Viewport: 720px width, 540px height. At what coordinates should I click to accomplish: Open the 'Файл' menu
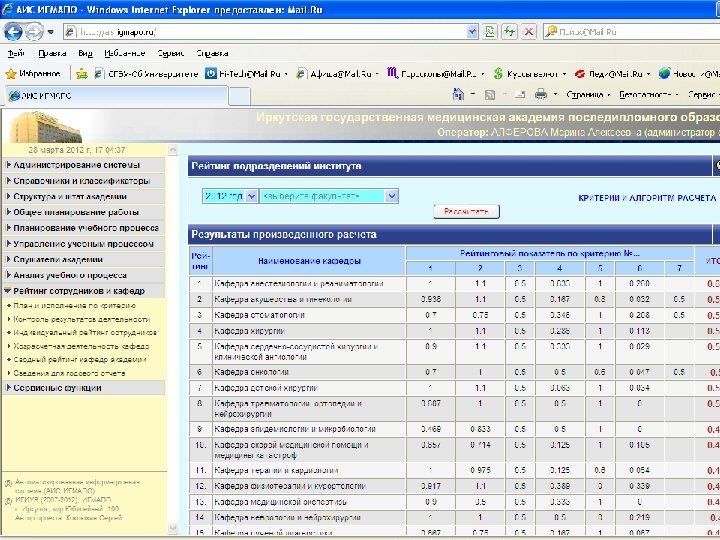click(x=16, y=52)
